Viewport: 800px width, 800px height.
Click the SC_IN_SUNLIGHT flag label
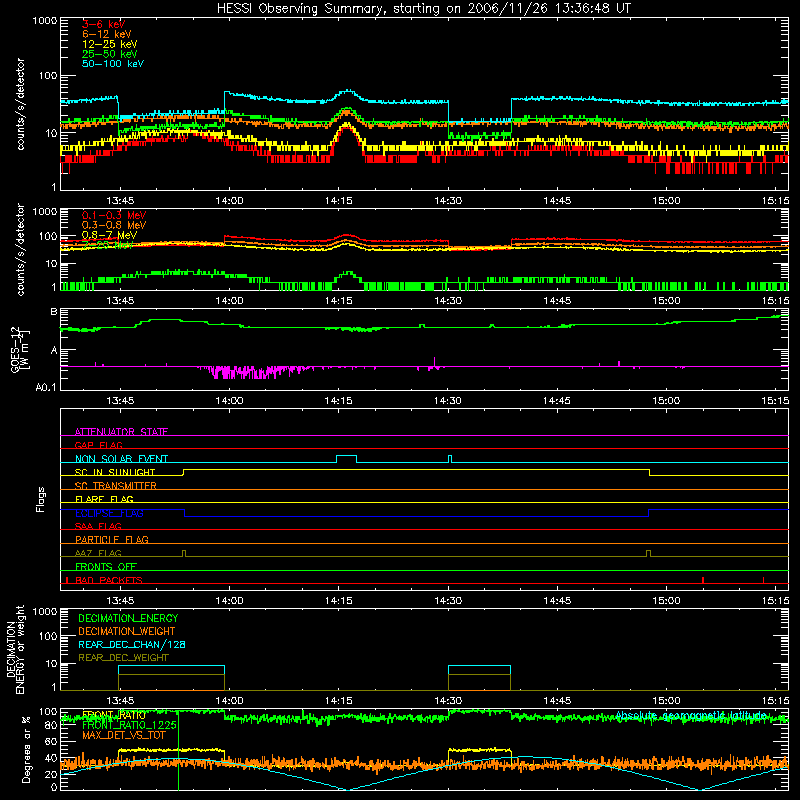[x=114, y=472]
